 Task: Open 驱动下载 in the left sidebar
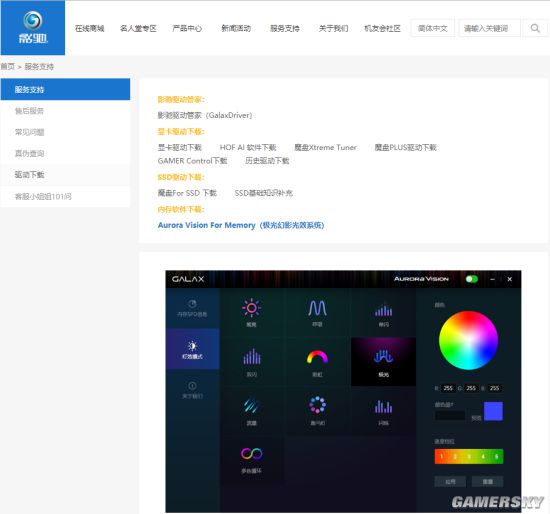click(x=65, y=175)
